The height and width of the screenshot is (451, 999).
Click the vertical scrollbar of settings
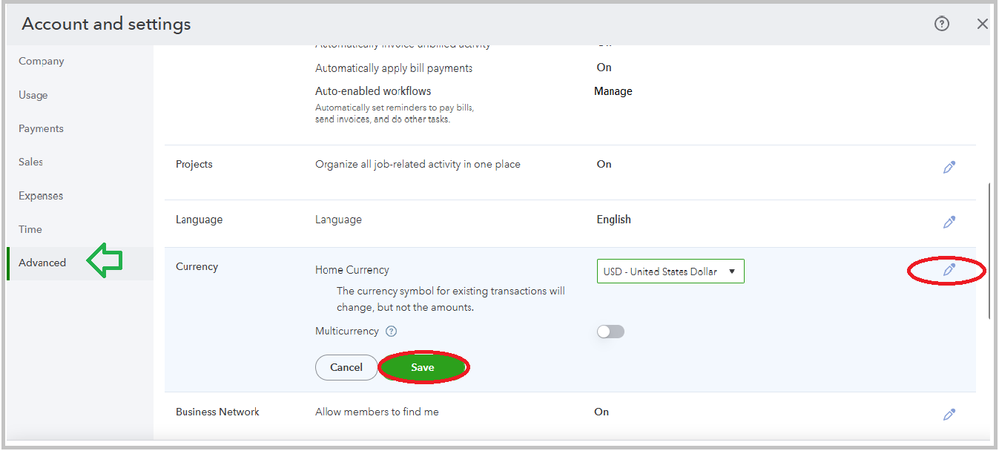click(991, 250)
